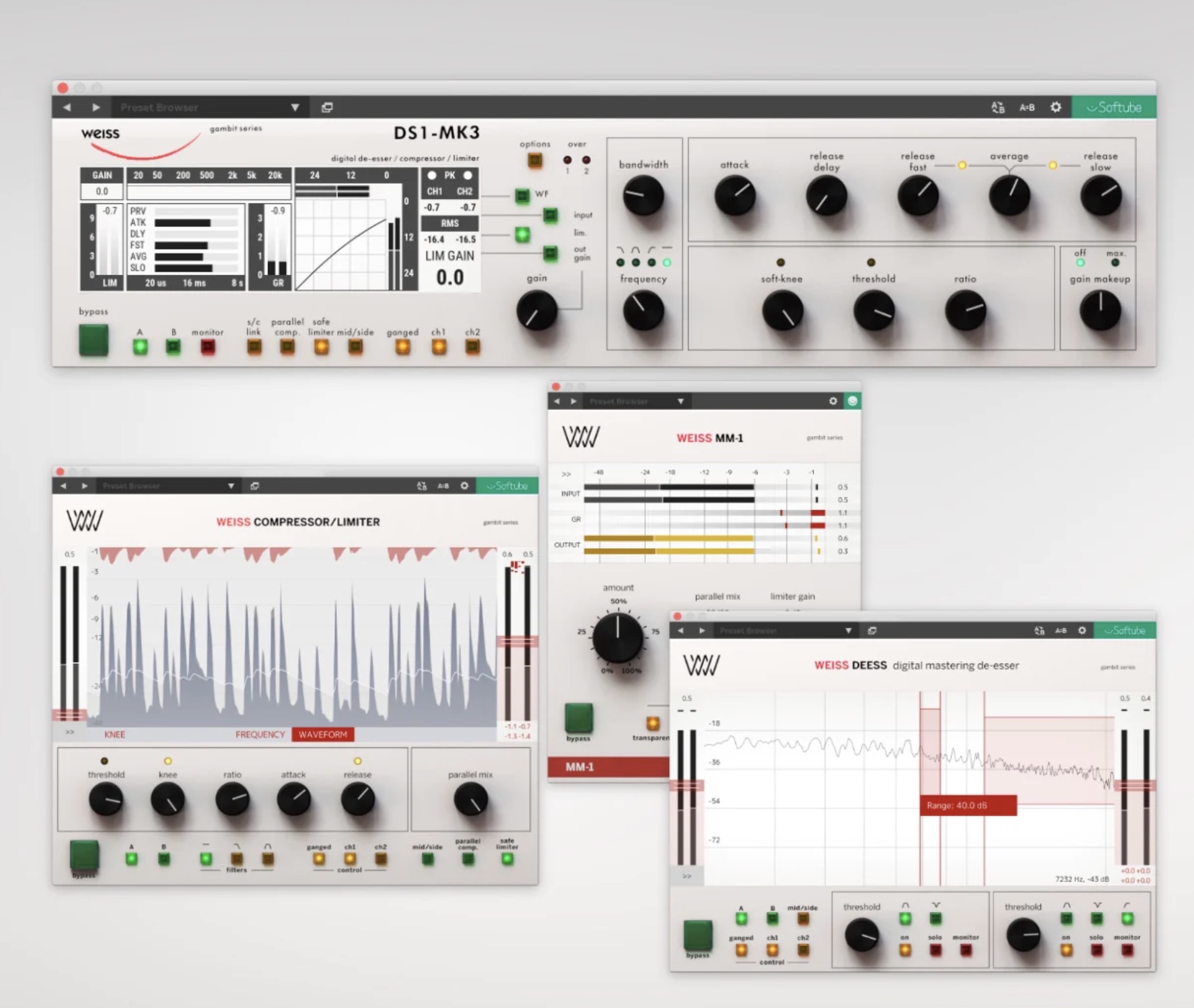Click next preset arrow in Compressor/Limiter window
Viewport: 1194px width, 1008px height.
[85, 486]
